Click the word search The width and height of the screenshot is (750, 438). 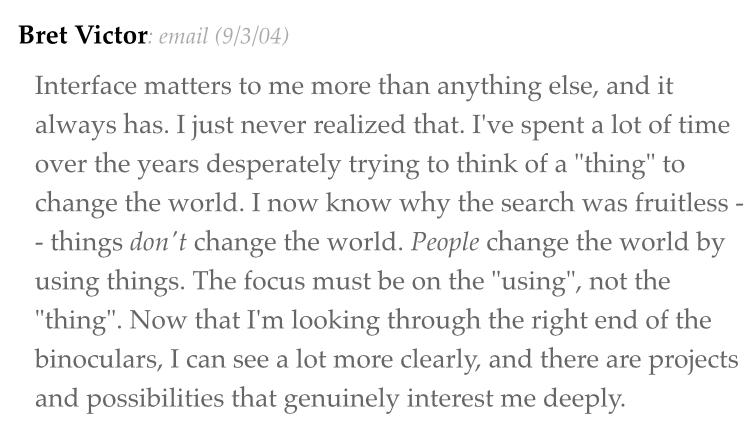click(x=537, y=203)
